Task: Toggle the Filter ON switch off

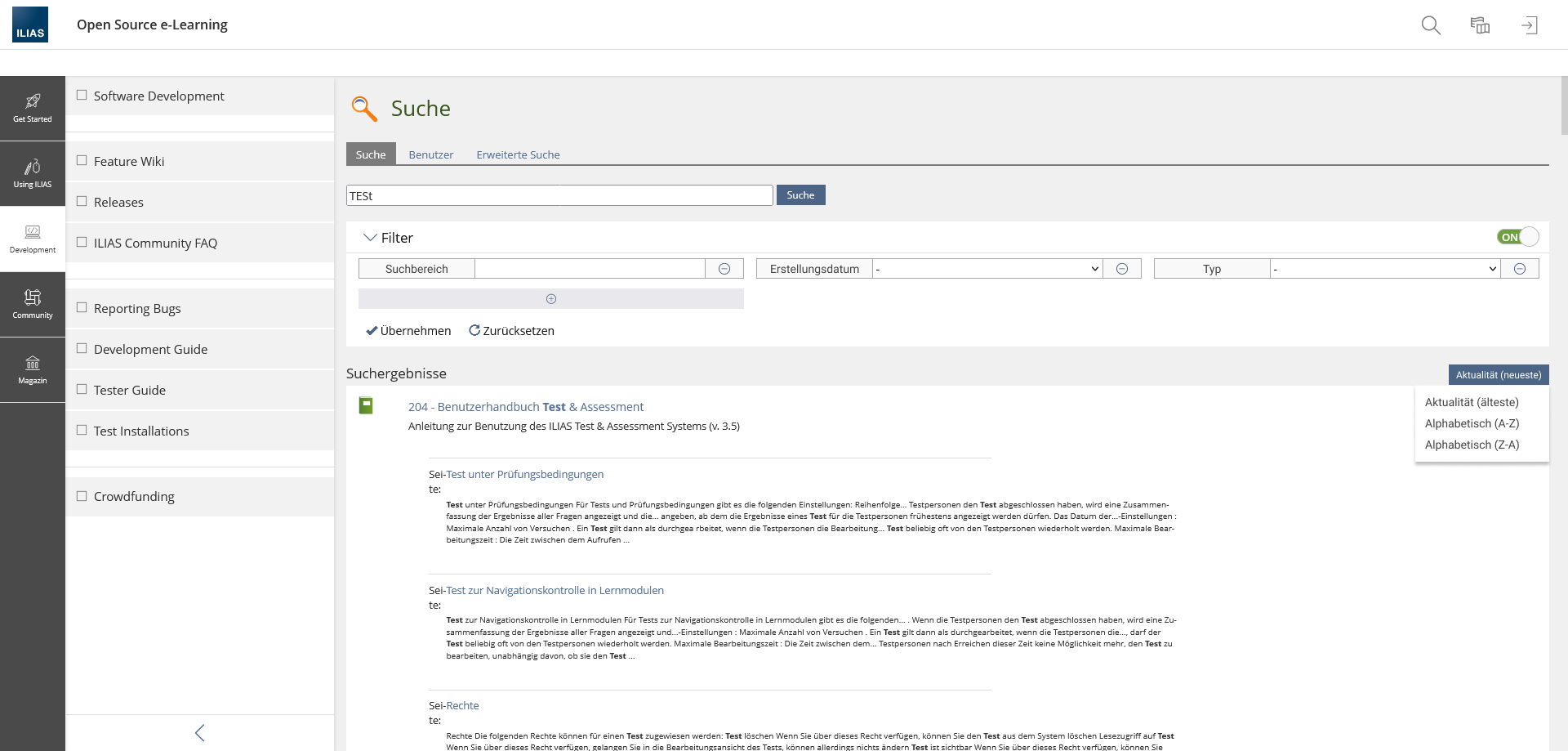Action: (x=1517, y=237)
